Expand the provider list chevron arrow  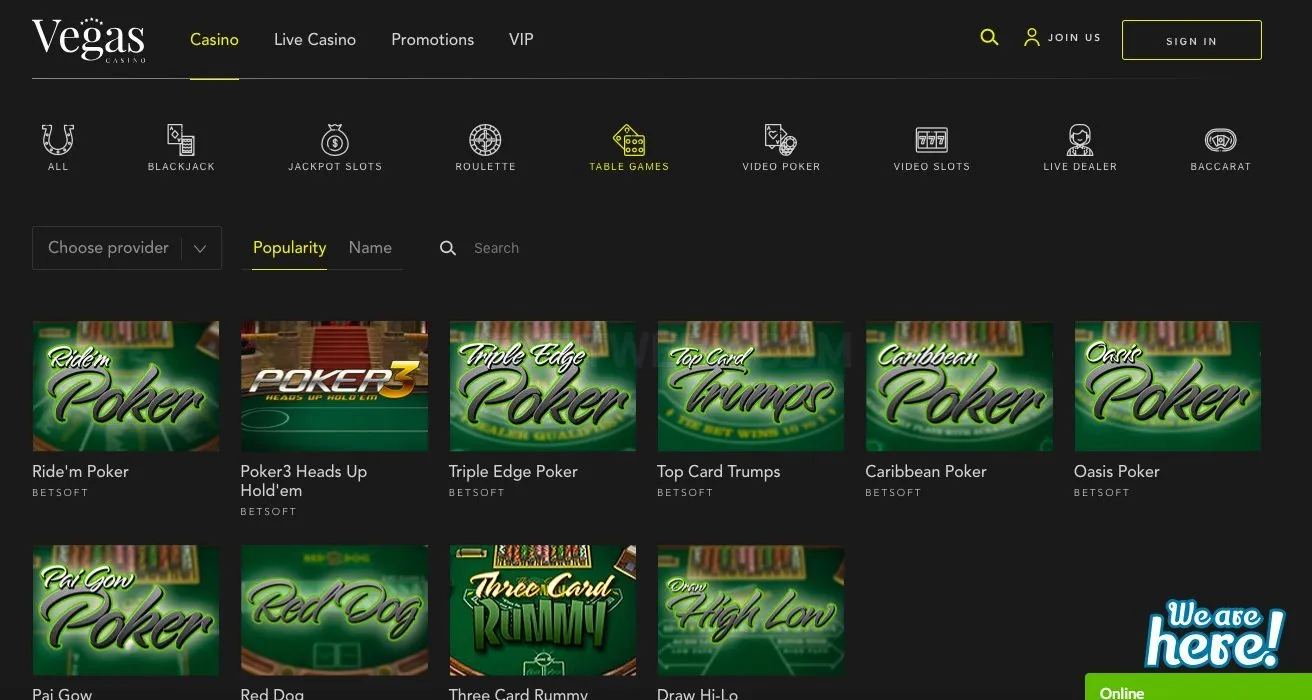[200, 248]
